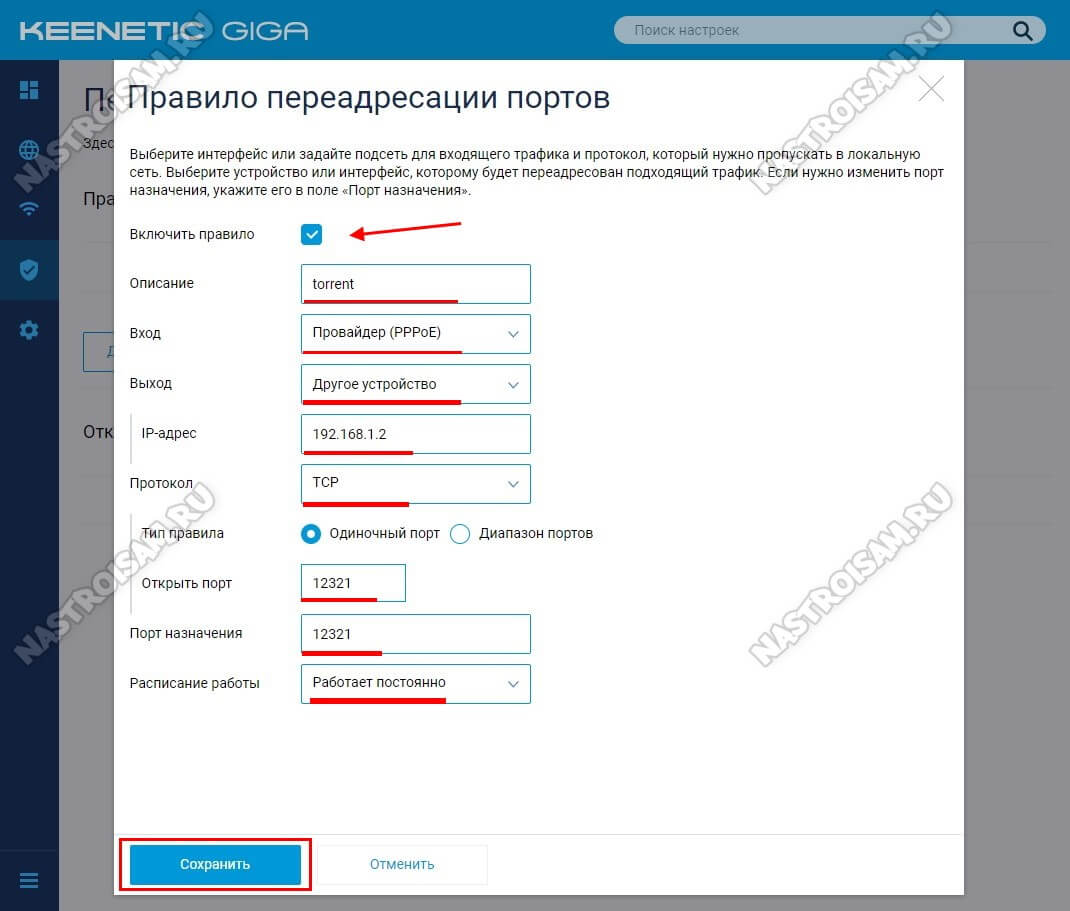Expand the 'Выход' Другое устройство dropdown

point(416,384)
